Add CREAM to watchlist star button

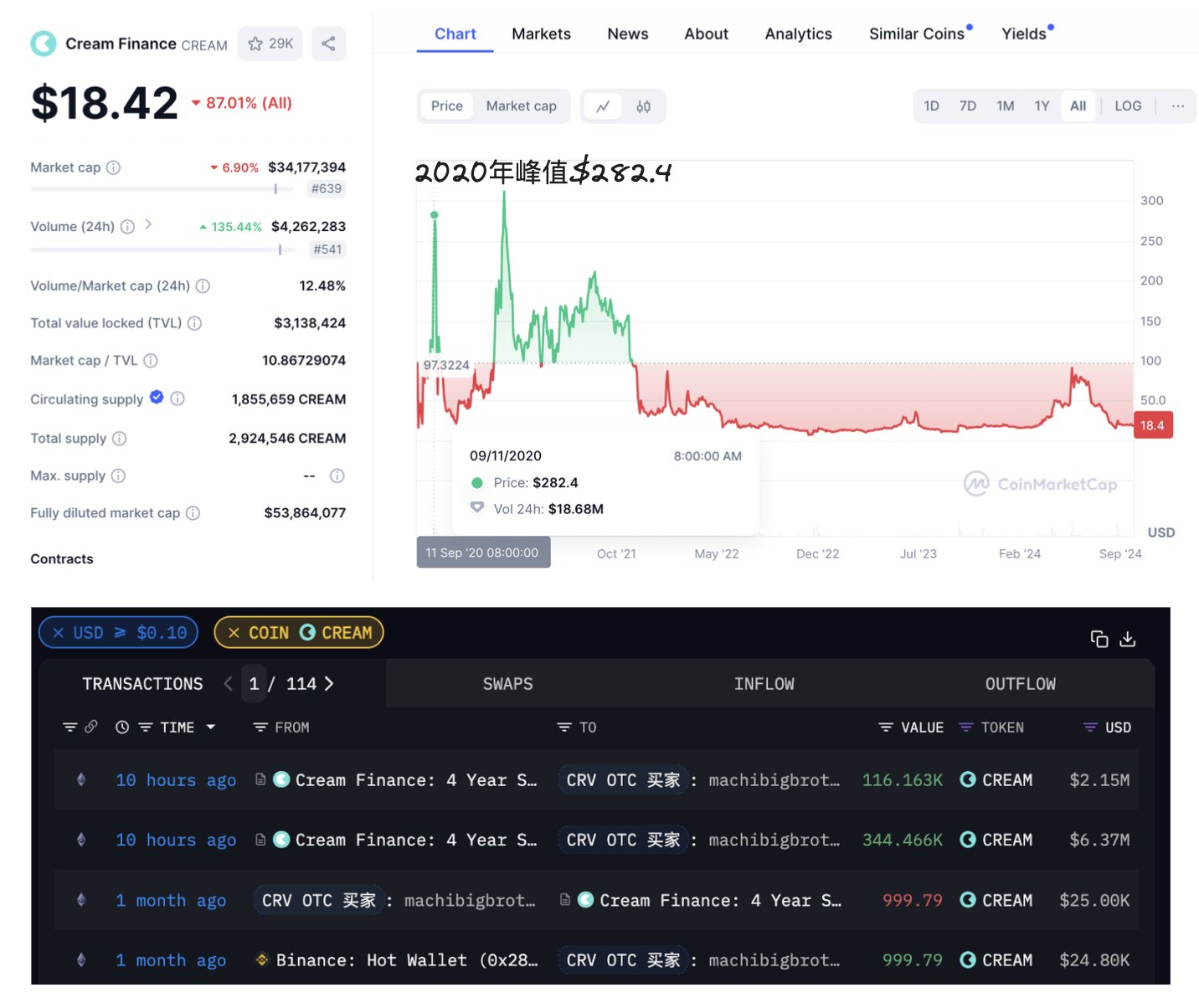point(270,44)
